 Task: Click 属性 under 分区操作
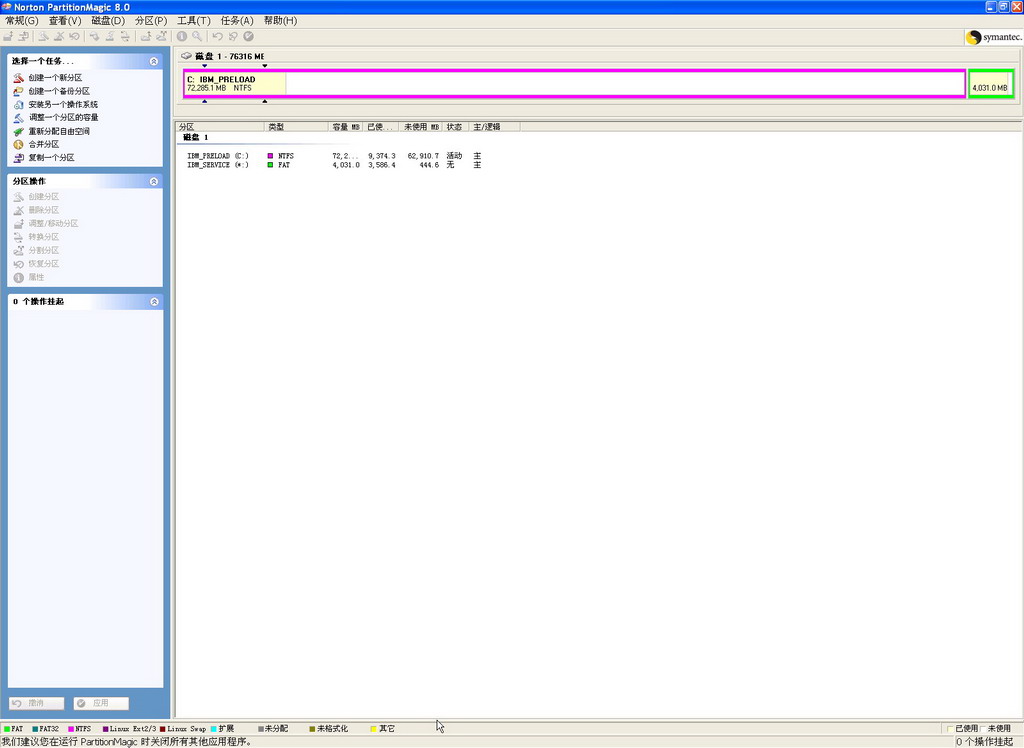(x=36, y=277)
